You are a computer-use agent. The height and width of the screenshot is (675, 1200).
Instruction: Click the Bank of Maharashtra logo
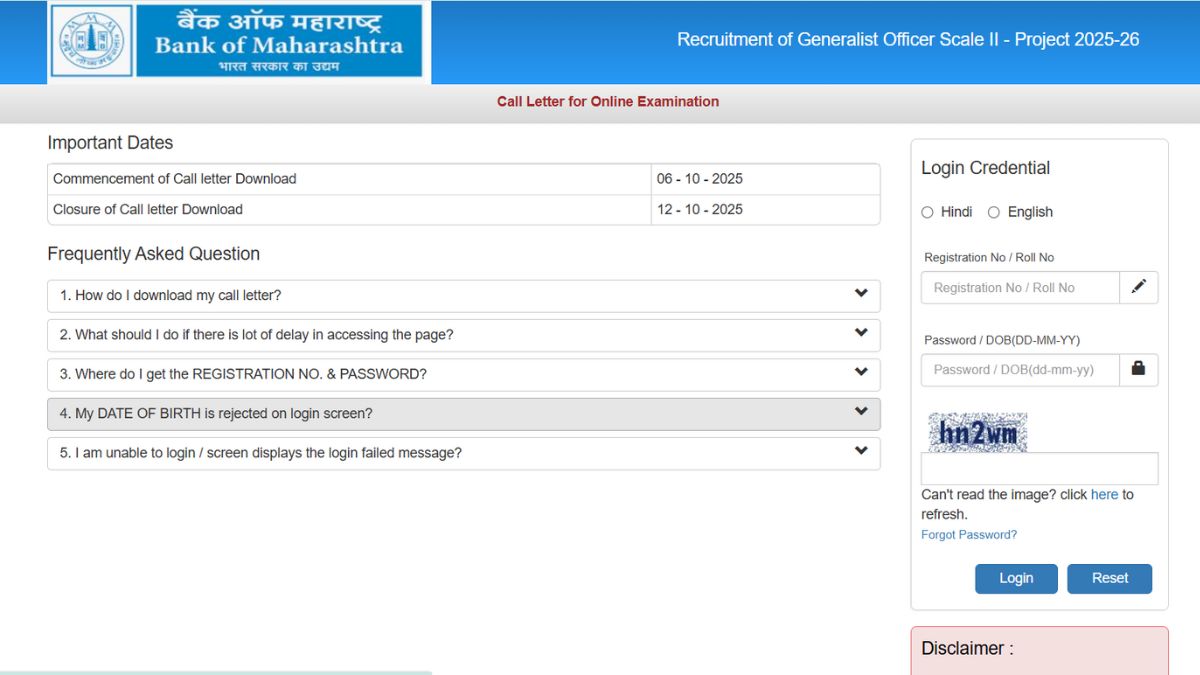[240, 41]
